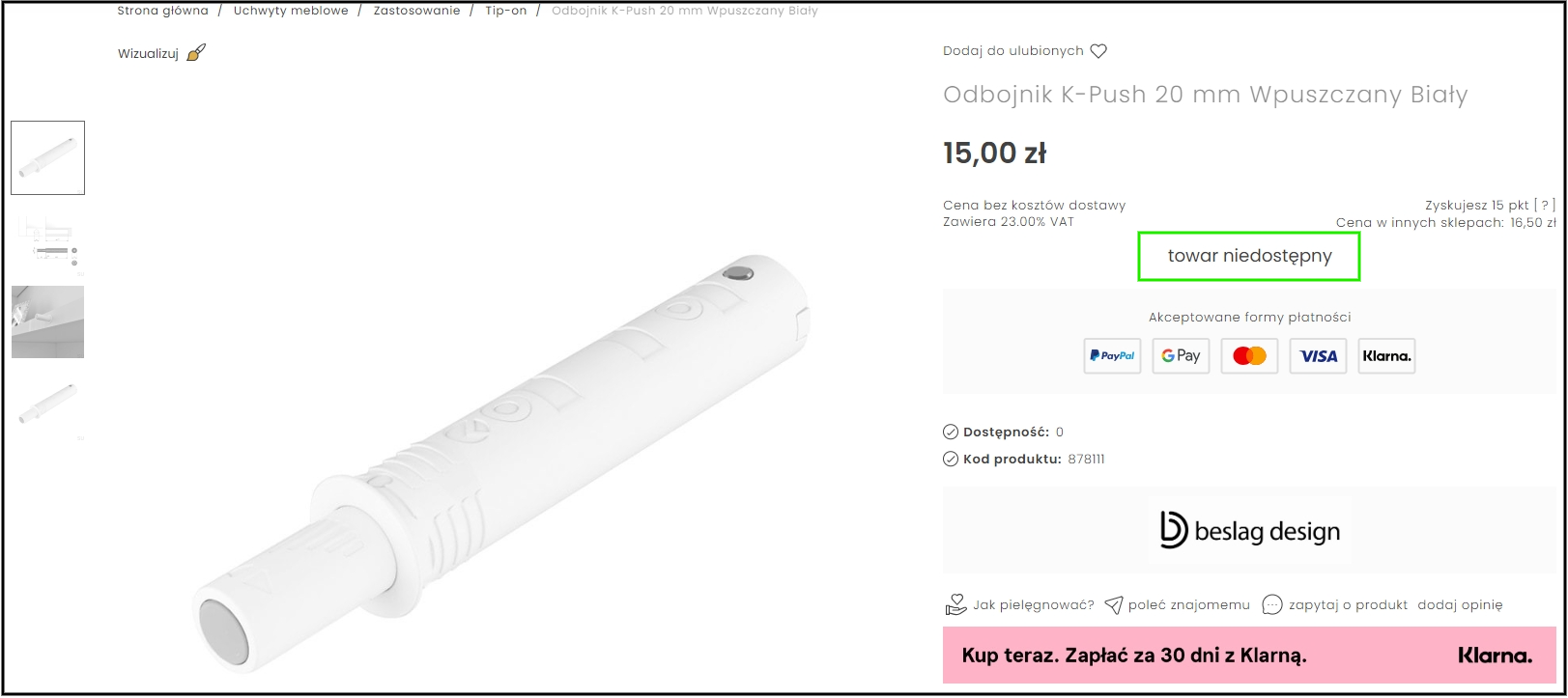Click the Klarna pay-later pink banner
The height and width of the screenshot is (698, 1568).
[x=1248, y=656]
